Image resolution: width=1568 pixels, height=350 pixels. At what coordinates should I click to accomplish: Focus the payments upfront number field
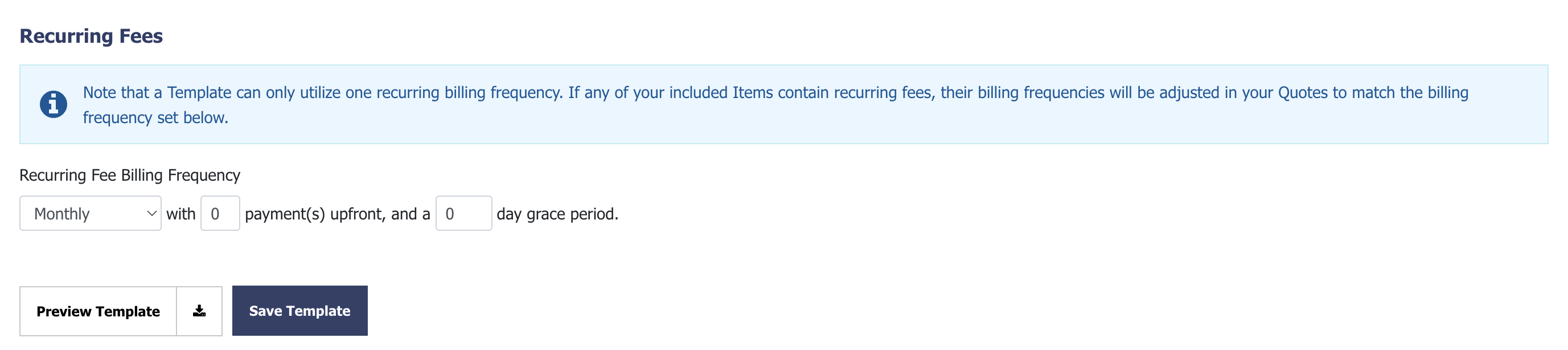point(220,213)
